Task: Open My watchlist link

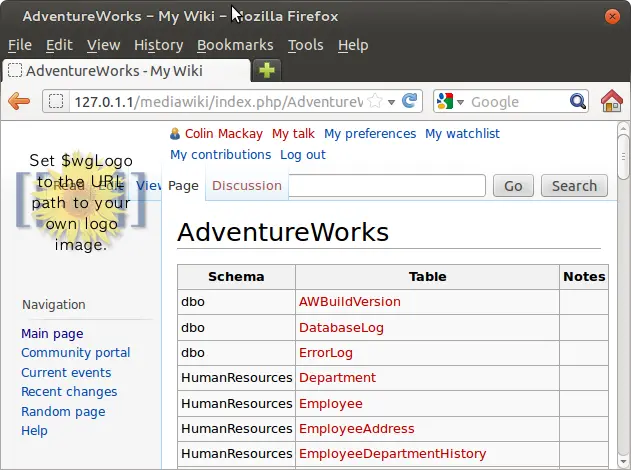Action: point(462,134)
